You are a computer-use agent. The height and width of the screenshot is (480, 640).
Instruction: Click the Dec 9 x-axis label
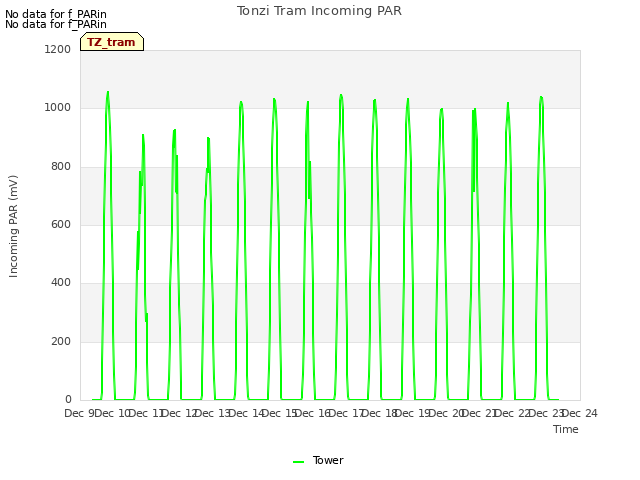point(79,413)
